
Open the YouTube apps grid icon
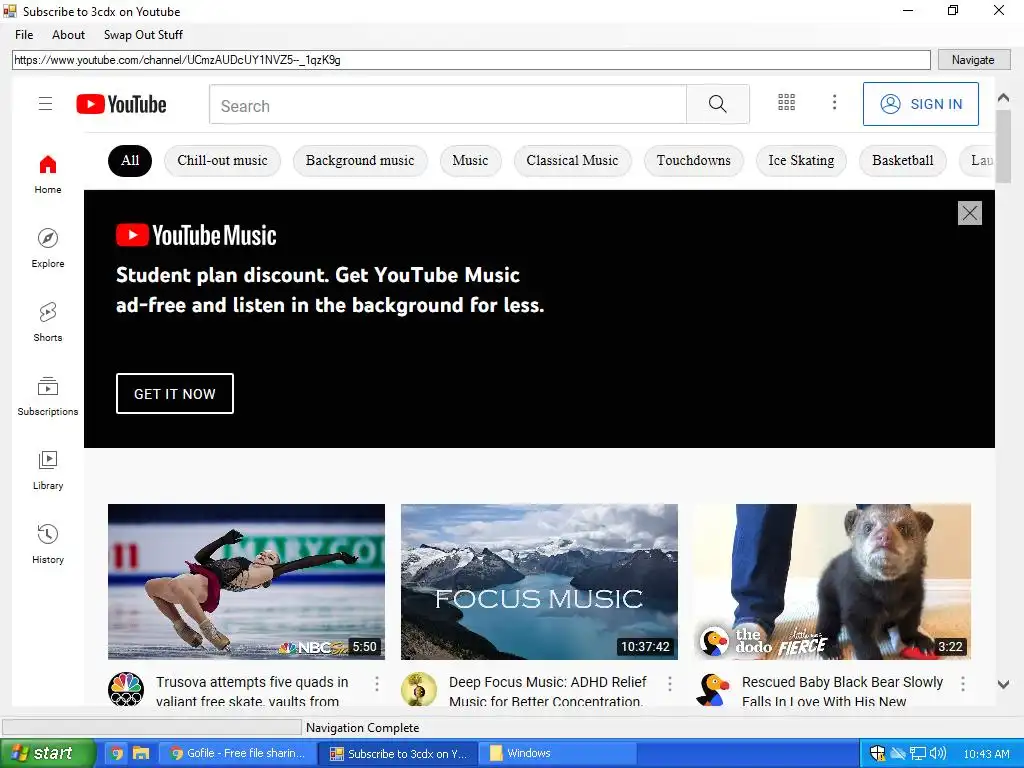click(786, 102)
